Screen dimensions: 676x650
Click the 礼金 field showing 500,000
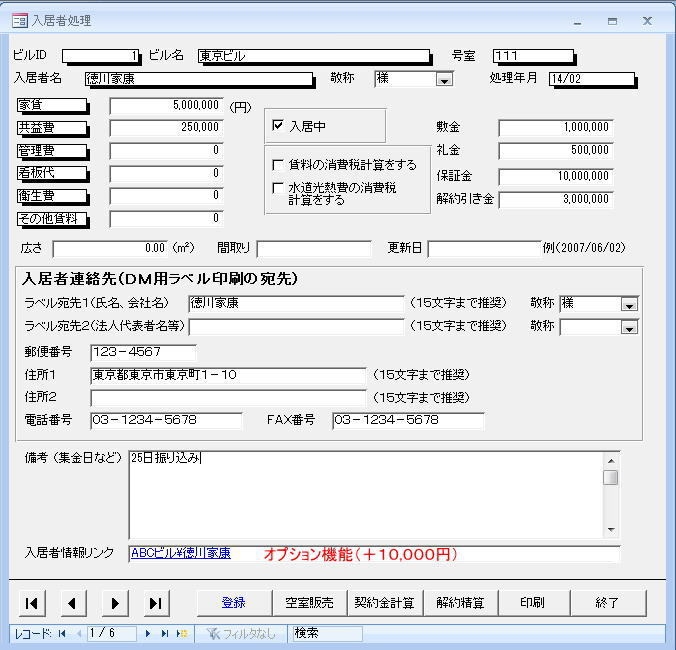555,151
